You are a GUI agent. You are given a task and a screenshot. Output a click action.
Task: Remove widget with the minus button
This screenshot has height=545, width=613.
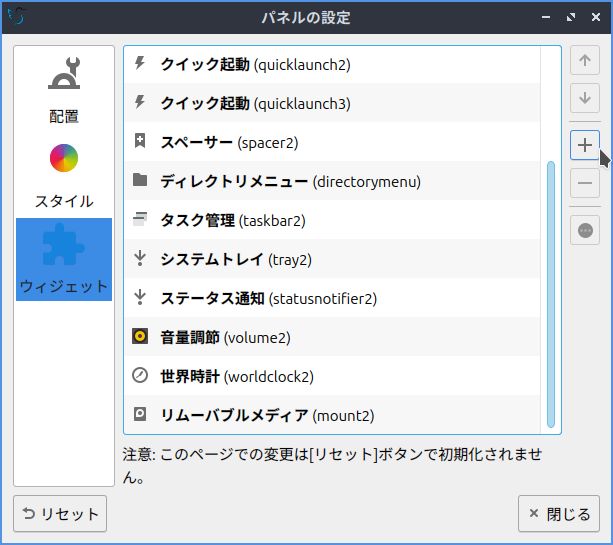(x=584, y=183)
